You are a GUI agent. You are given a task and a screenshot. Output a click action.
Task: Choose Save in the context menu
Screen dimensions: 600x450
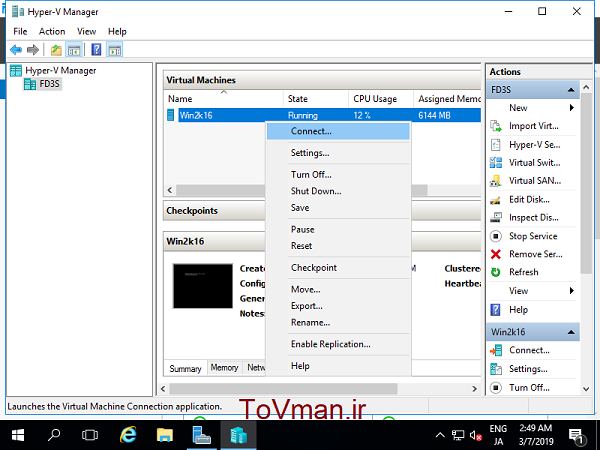coord(338,207)
